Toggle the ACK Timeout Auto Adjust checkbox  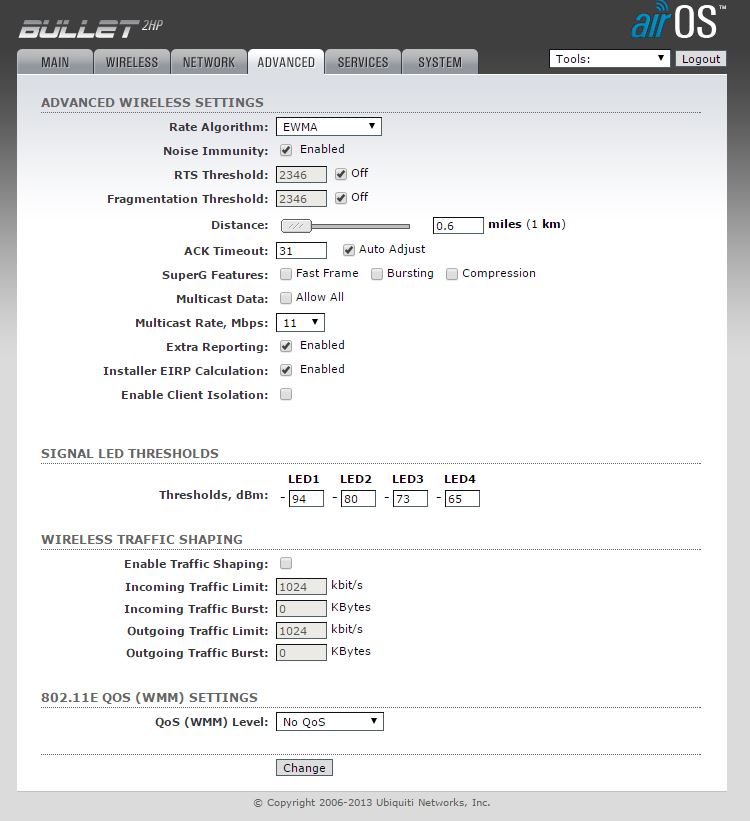pyautogui.click(x=349, y=250)
